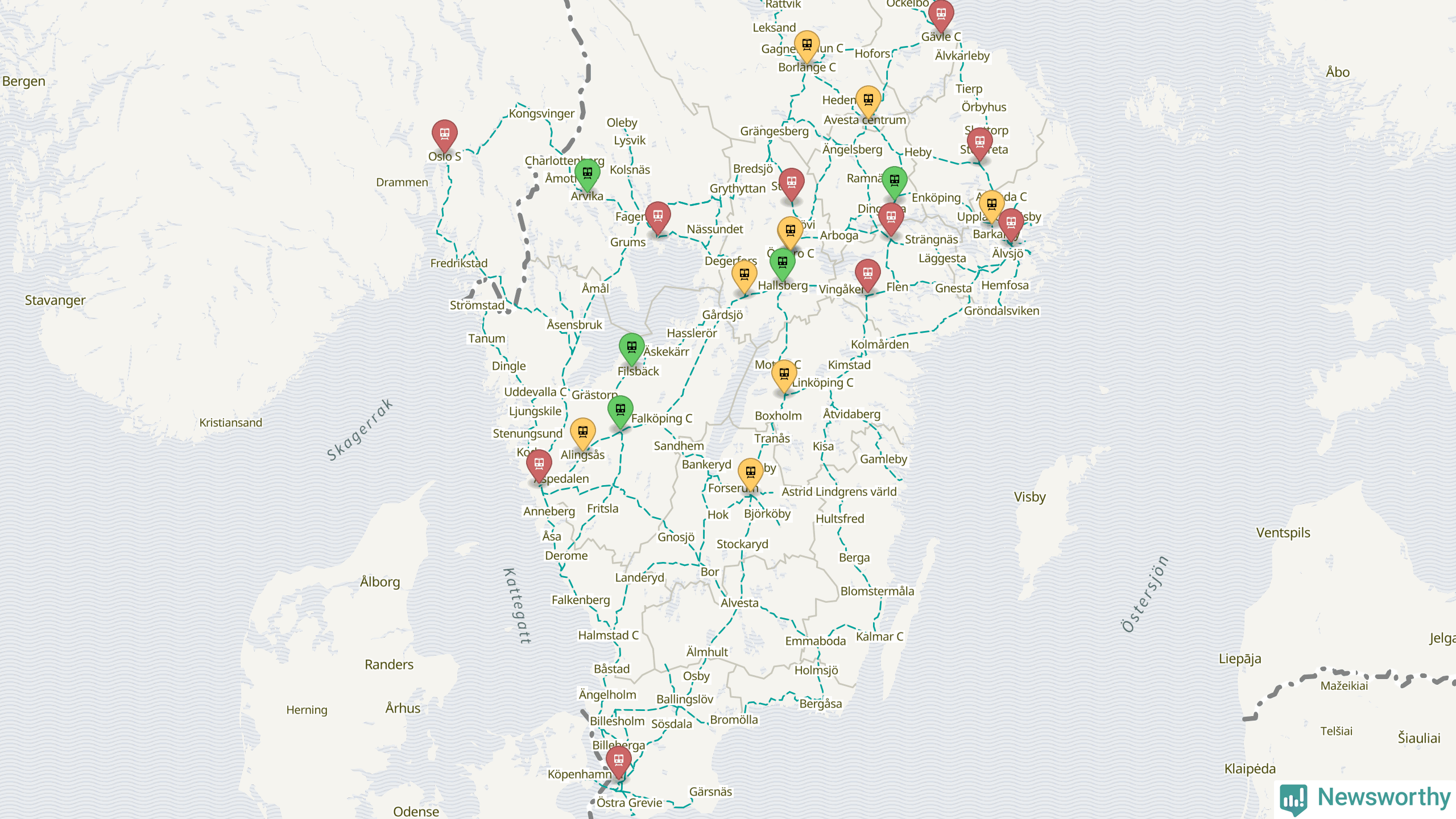Image resolution: width=1456 pixels, height=819 pixels.
Task: Click the Visby island label
Action: click(1029, 497)
